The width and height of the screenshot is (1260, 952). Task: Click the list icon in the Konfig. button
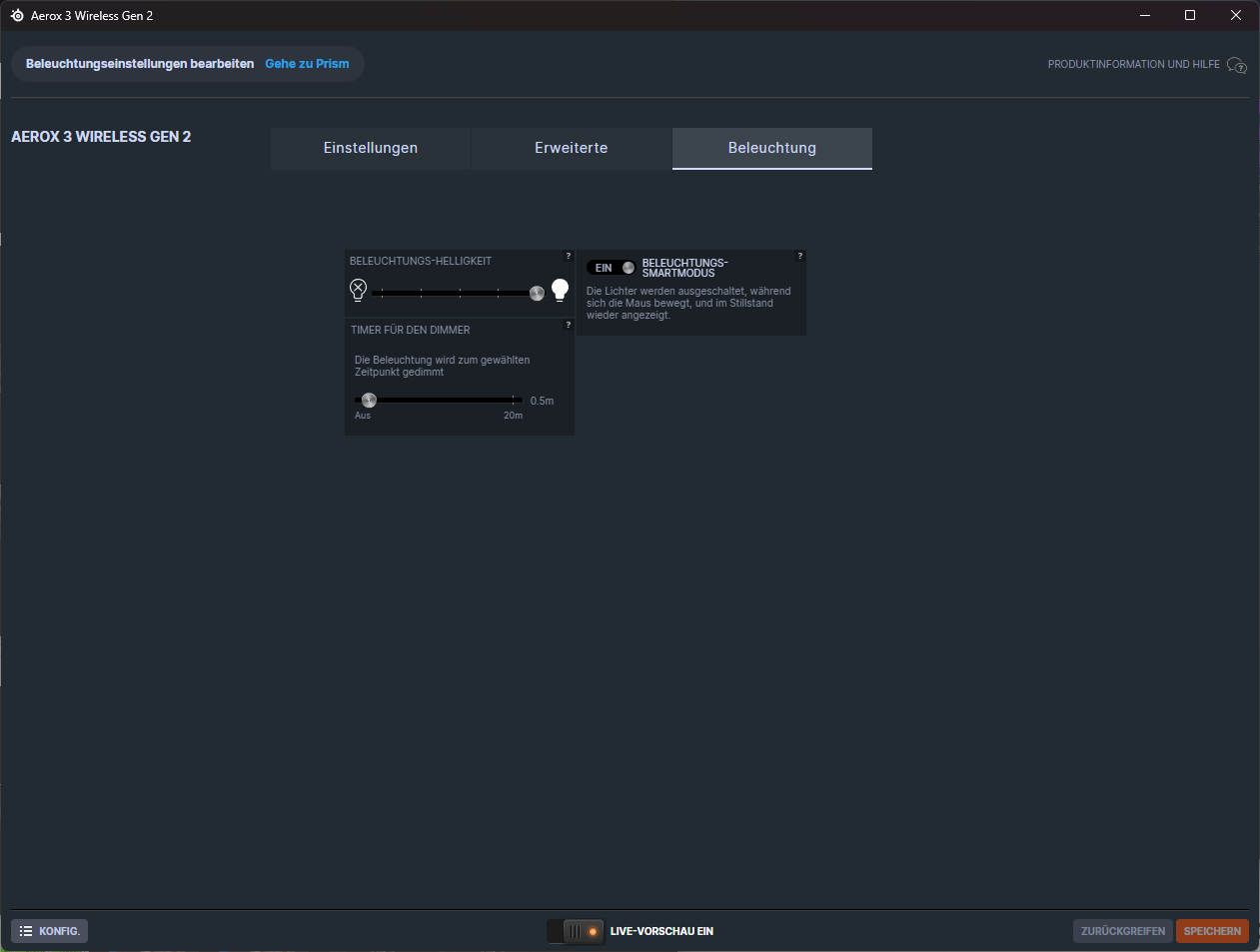26,931
